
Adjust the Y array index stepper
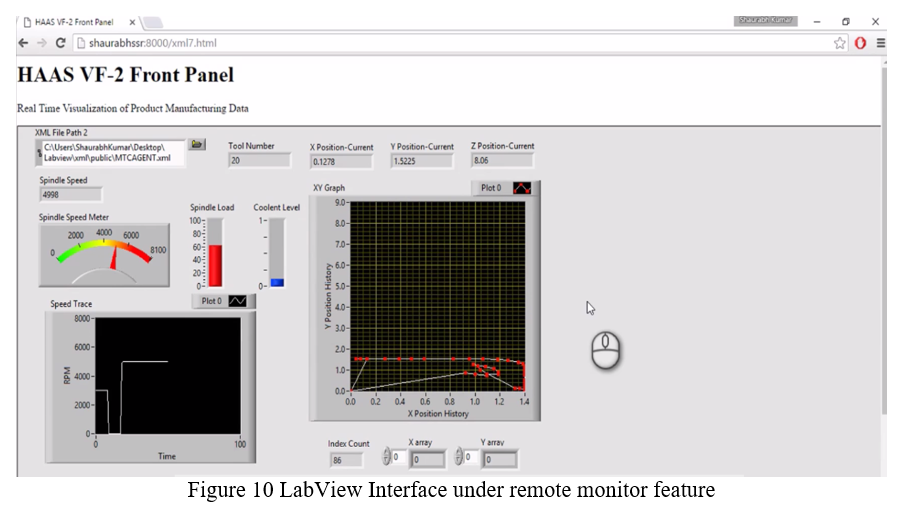pyautogui.click(x=458, y=457)
